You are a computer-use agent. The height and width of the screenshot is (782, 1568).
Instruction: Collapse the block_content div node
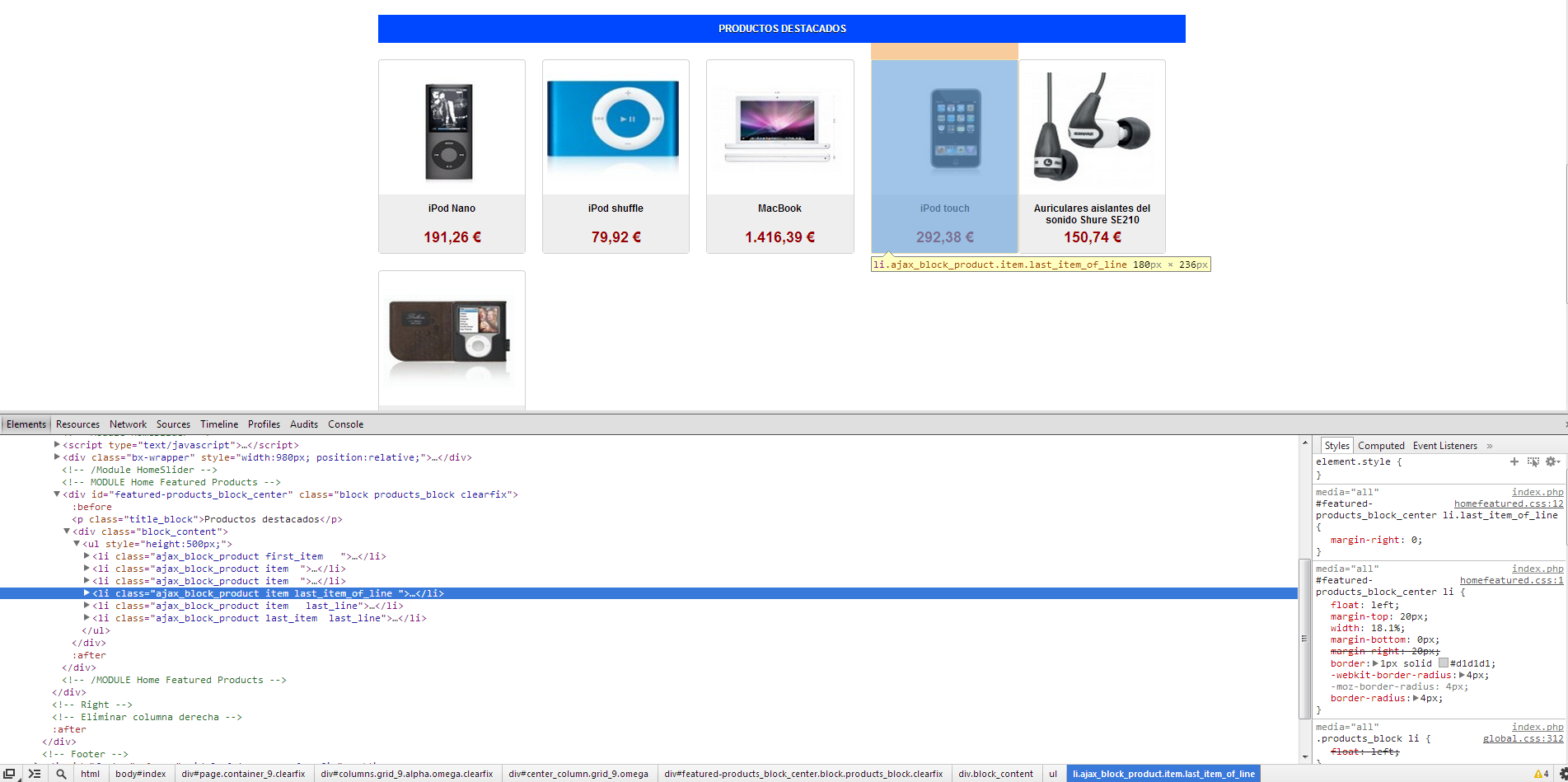(x=67, y=531)
